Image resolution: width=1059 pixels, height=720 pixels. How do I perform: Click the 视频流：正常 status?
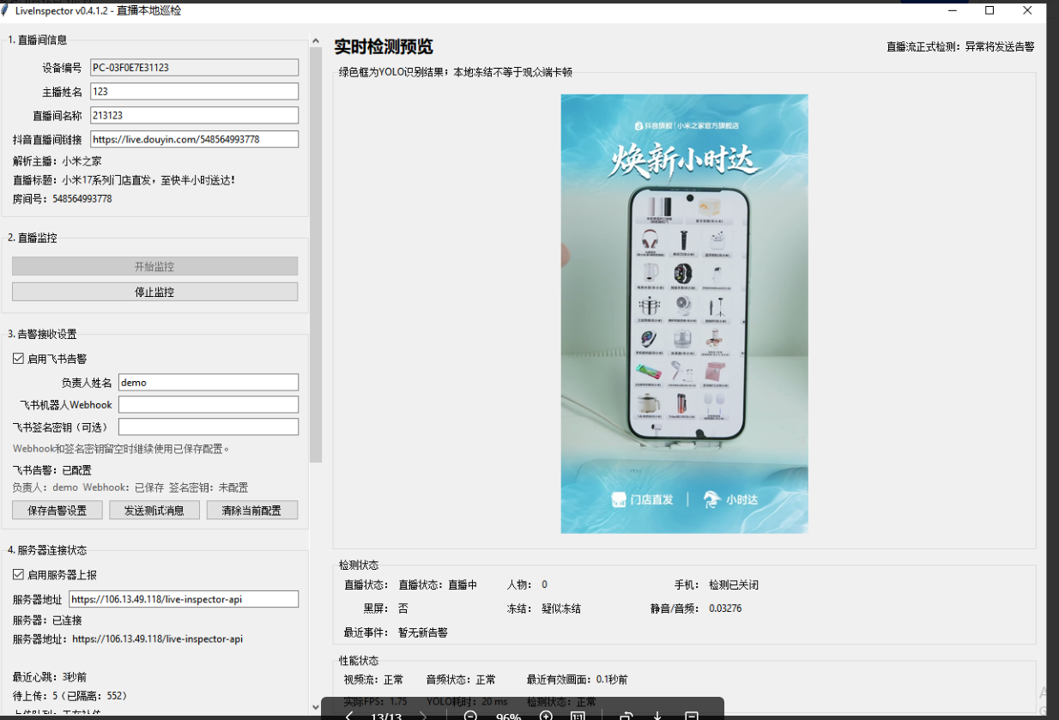373,679
